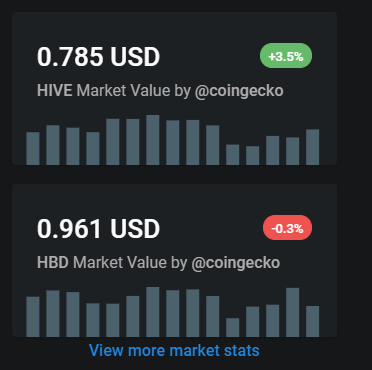
Task: Click the fourth bar in HBD chart
Action: click(93, 320)
